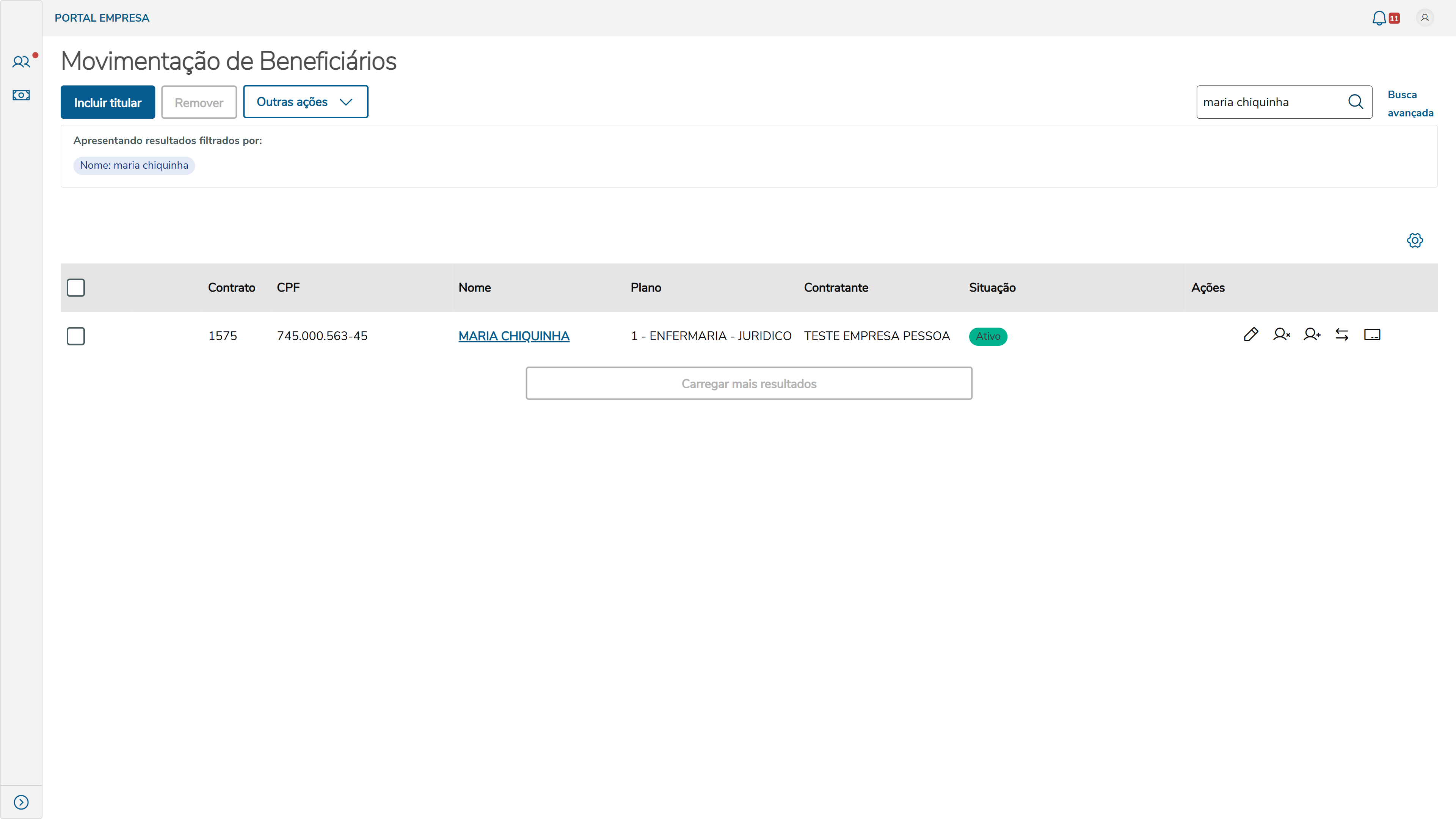Open Busca avançada link

(1410, 104)
